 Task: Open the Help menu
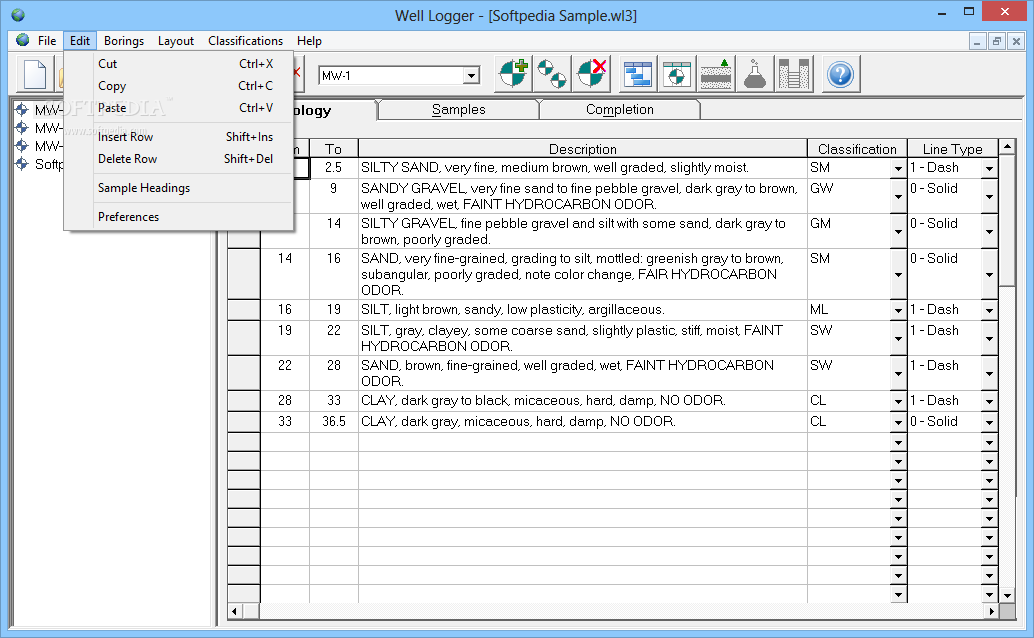309,40
